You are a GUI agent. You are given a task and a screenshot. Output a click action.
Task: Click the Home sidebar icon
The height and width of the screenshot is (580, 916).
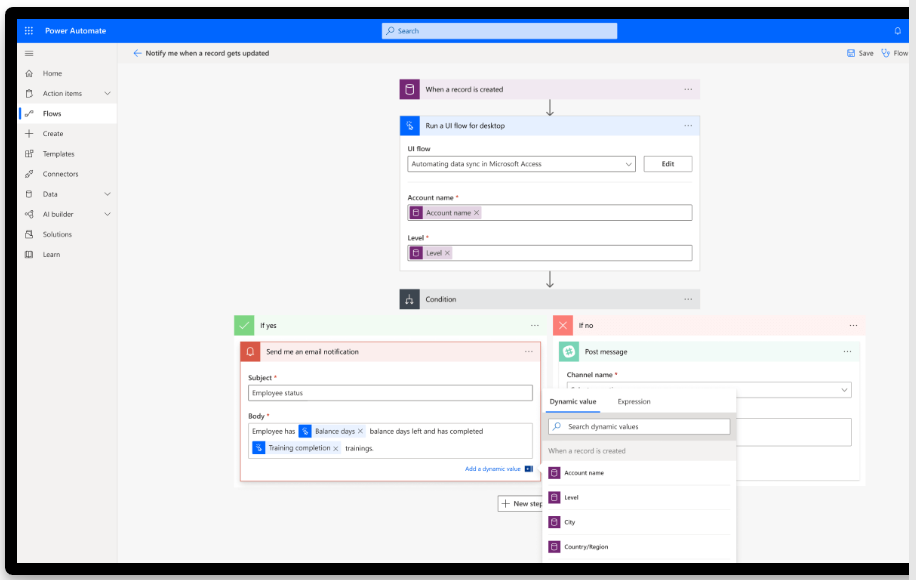point(29,74)
